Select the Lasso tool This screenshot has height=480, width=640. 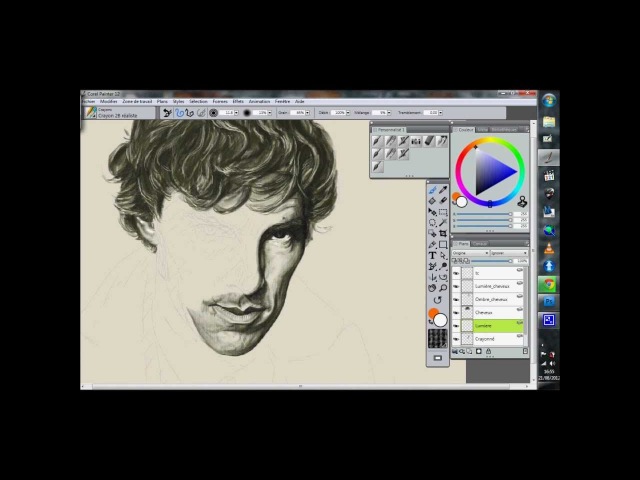(x=432, y=223)
